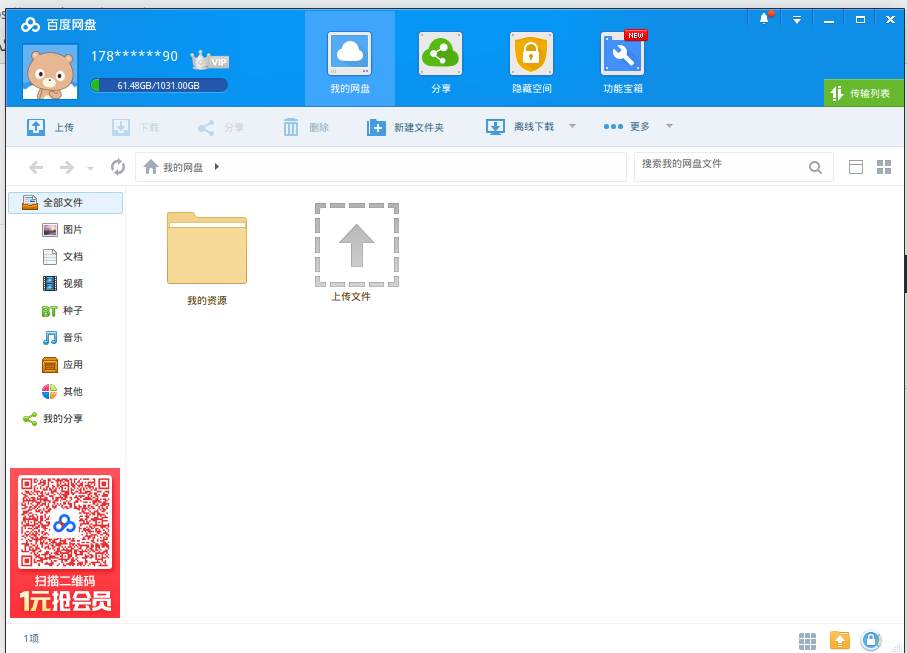Click the blue lock status icon
Image resolution: width=907 pixels, height=653 pixels.
click(x=871, y=640)
